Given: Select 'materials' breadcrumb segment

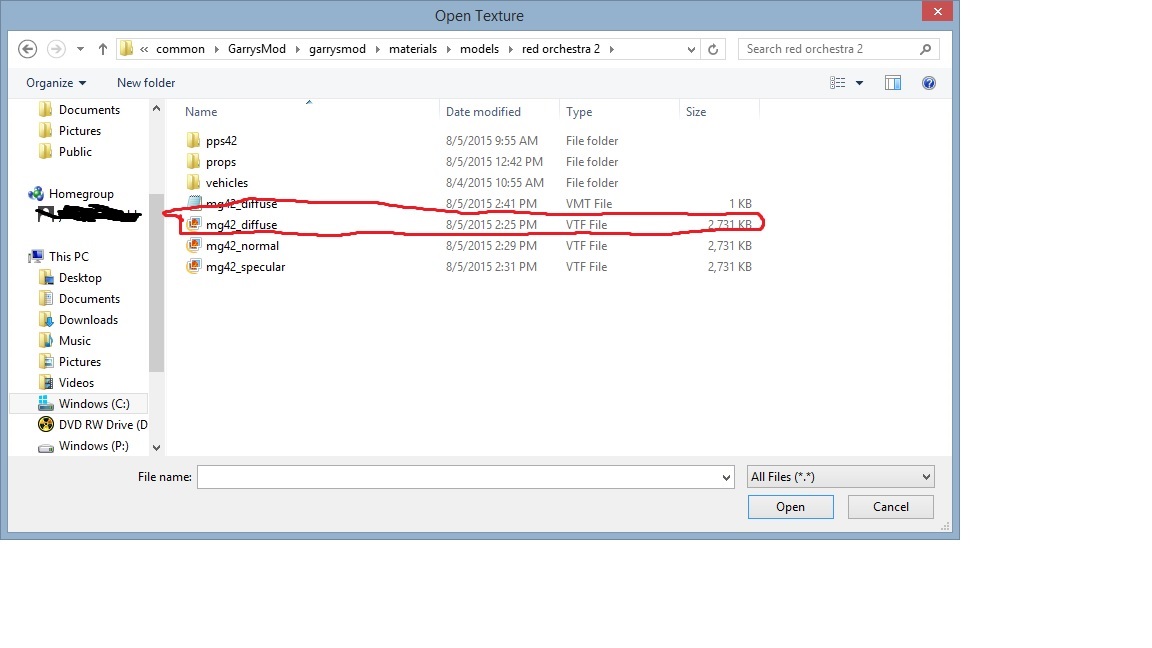Looking at the screenshot, I should (x=413, y=49).
